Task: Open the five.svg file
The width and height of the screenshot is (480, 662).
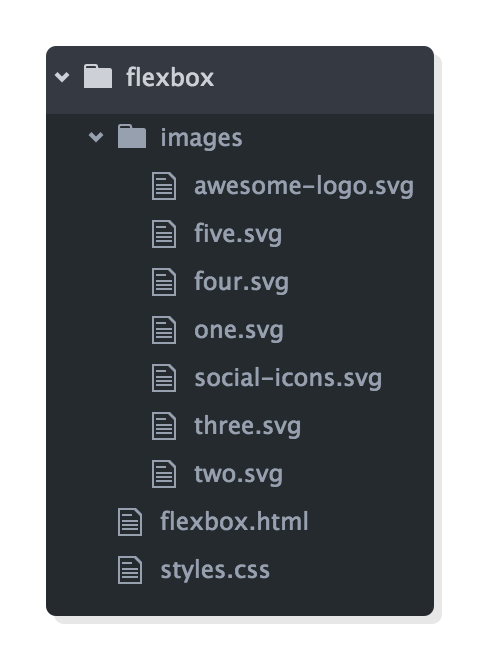Action: click(238, 234)
